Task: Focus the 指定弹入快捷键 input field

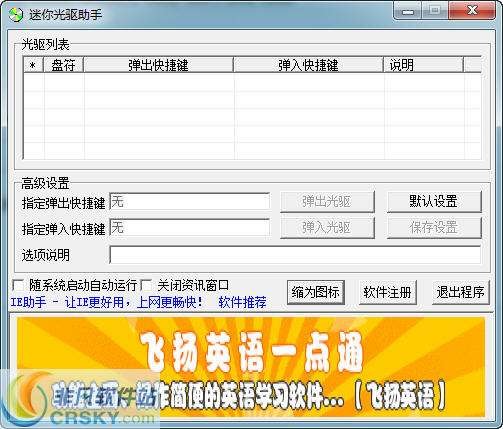Action: coord(190,227)
